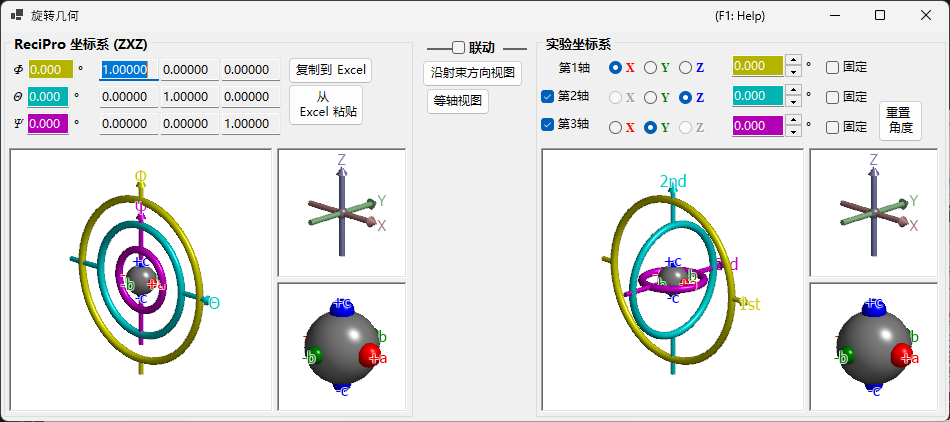950x422 pixels.
Task: Increase the third axis angle with up arrow
Action: [x=792, y=120]
